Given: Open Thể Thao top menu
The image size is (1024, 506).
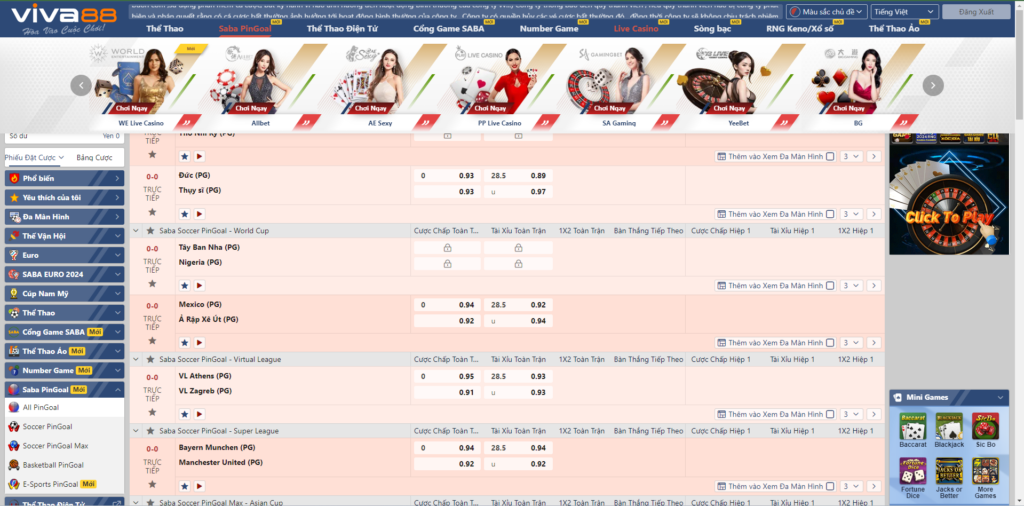Looking at the screenshot, I should pos(165,29).
